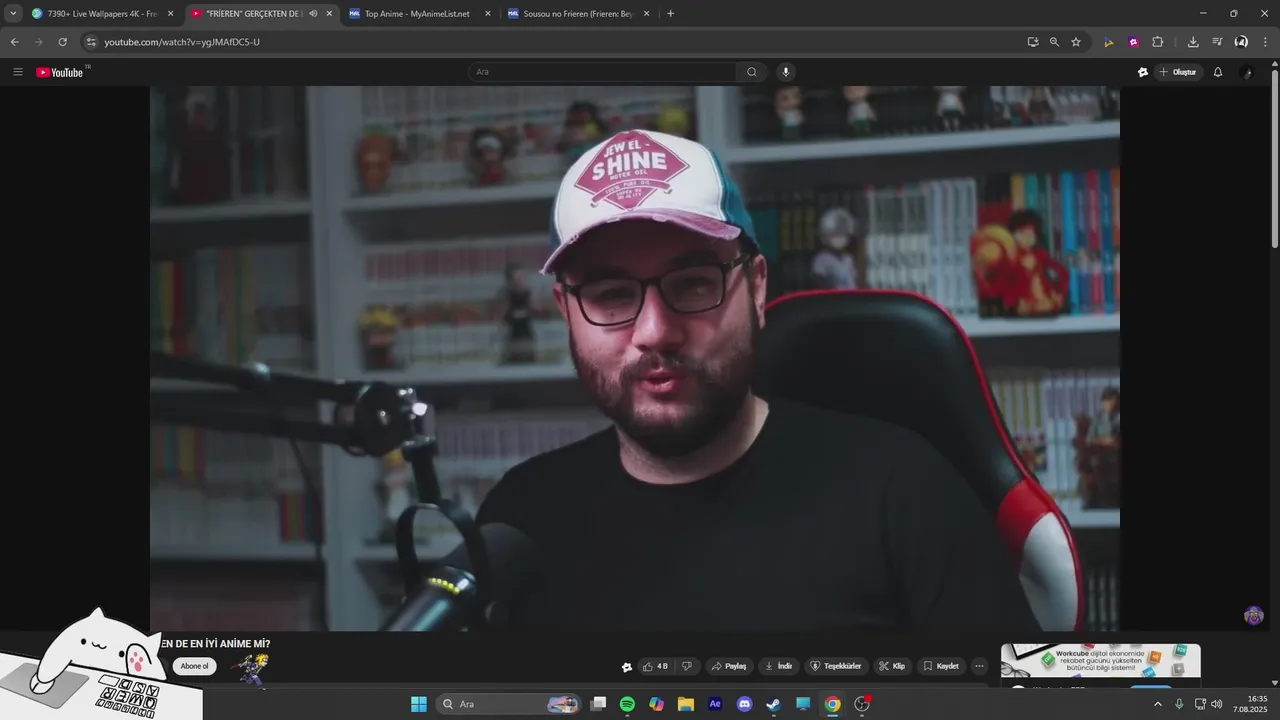Mute the tab via its speaker icon
This screenshot has width=1280, height=720.
coord(313,14)
